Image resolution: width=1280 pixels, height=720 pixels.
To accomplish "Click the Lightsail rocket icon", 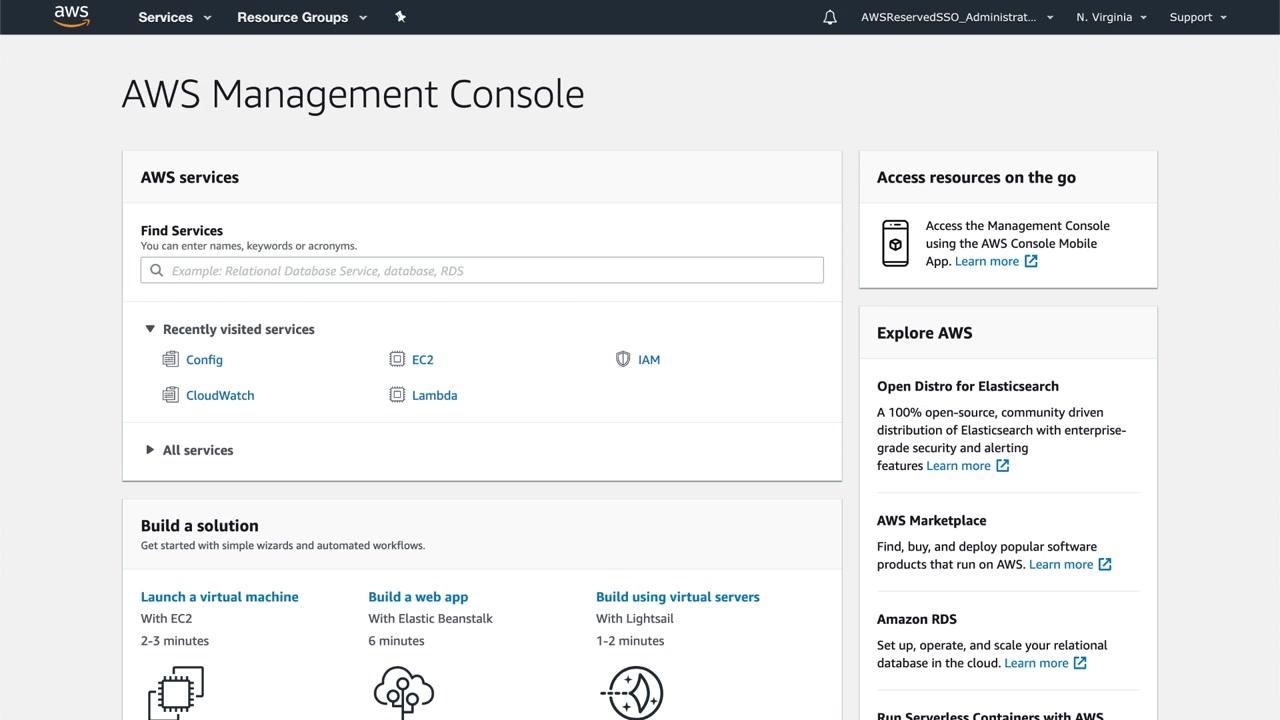I will [632, 691].
